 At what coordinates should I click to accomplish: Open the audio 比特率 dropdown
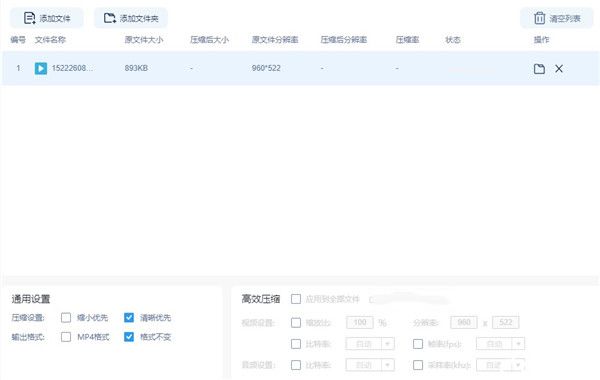click(370, 365)
